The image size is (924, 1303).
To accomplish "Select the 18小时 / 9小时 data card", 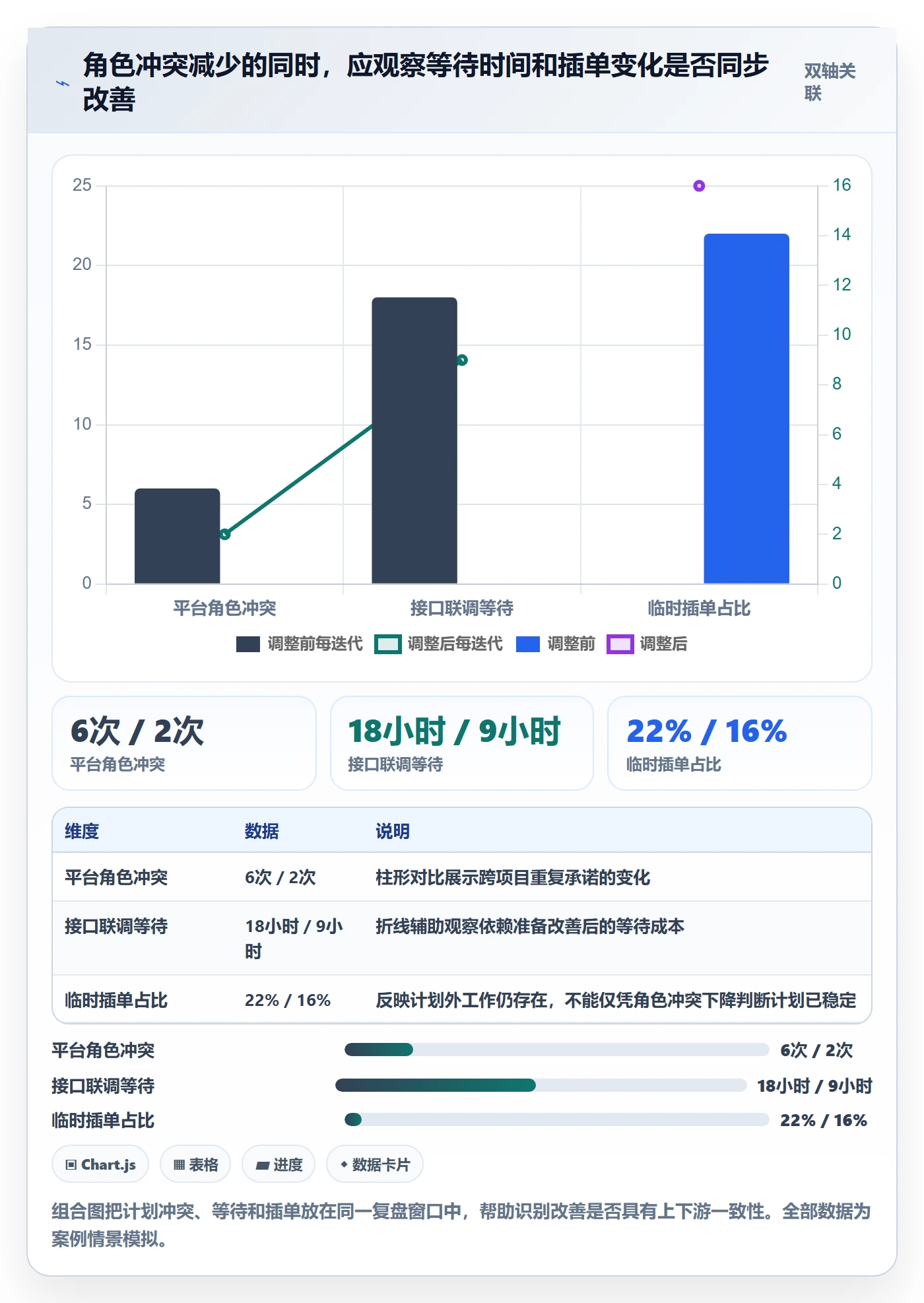I will click(x=462, y=743).
